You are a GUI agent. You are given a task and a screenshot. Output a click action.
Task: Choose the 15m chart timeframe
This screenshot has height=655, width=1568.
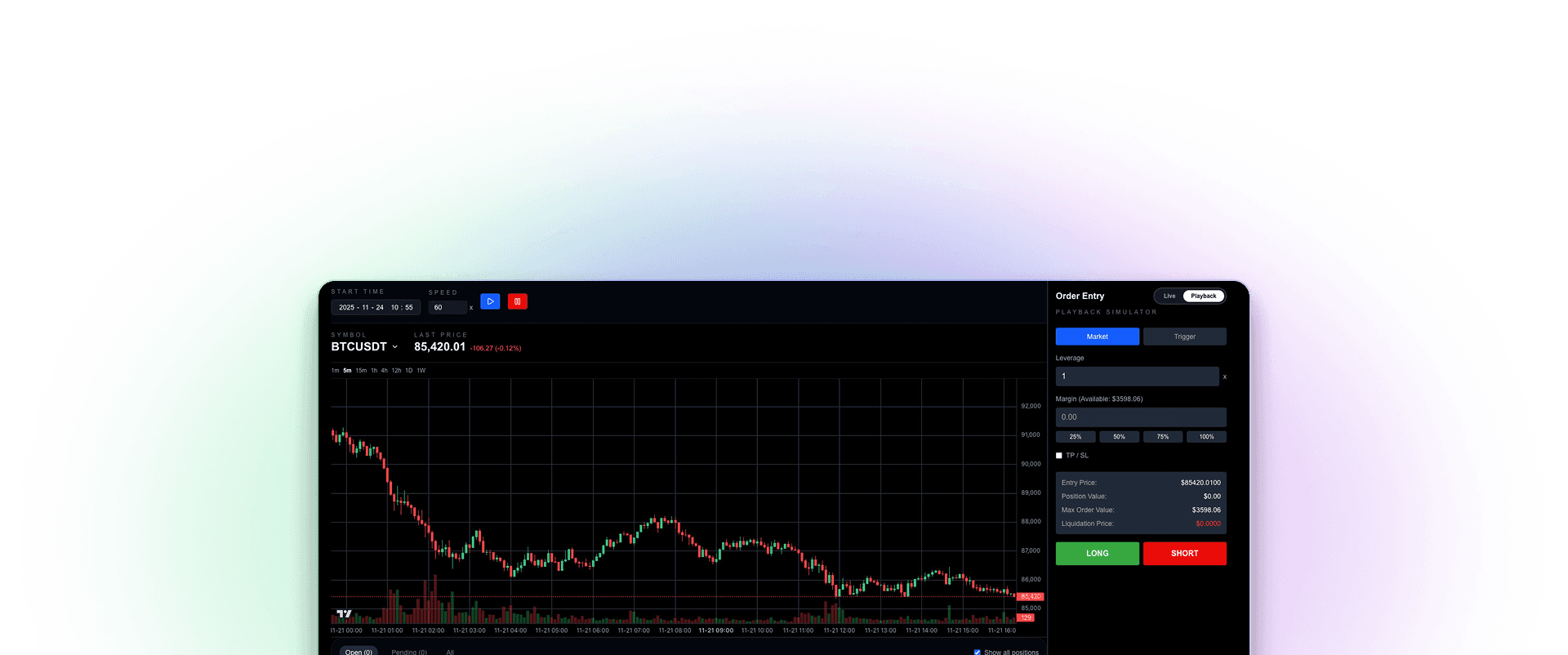click(361, 371)
